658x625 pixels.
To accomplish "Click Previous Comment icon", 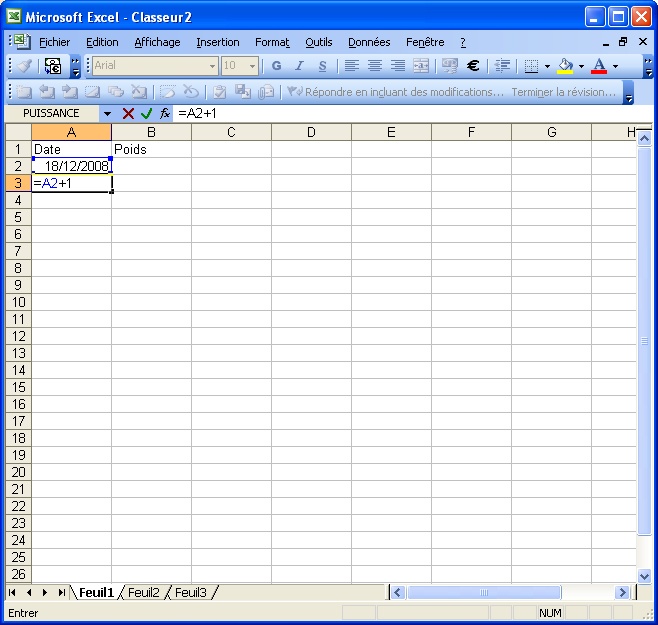I will pos(47,92).
